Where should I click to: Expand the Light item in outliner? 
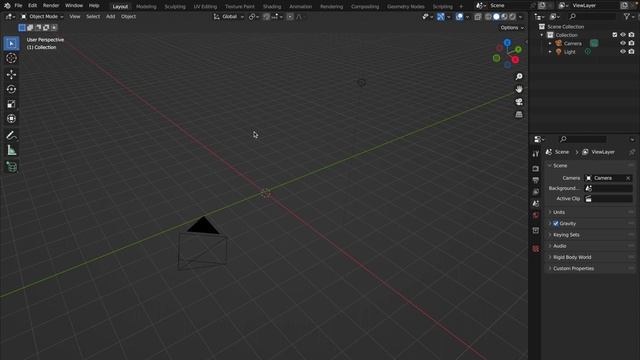click(550, 52)
